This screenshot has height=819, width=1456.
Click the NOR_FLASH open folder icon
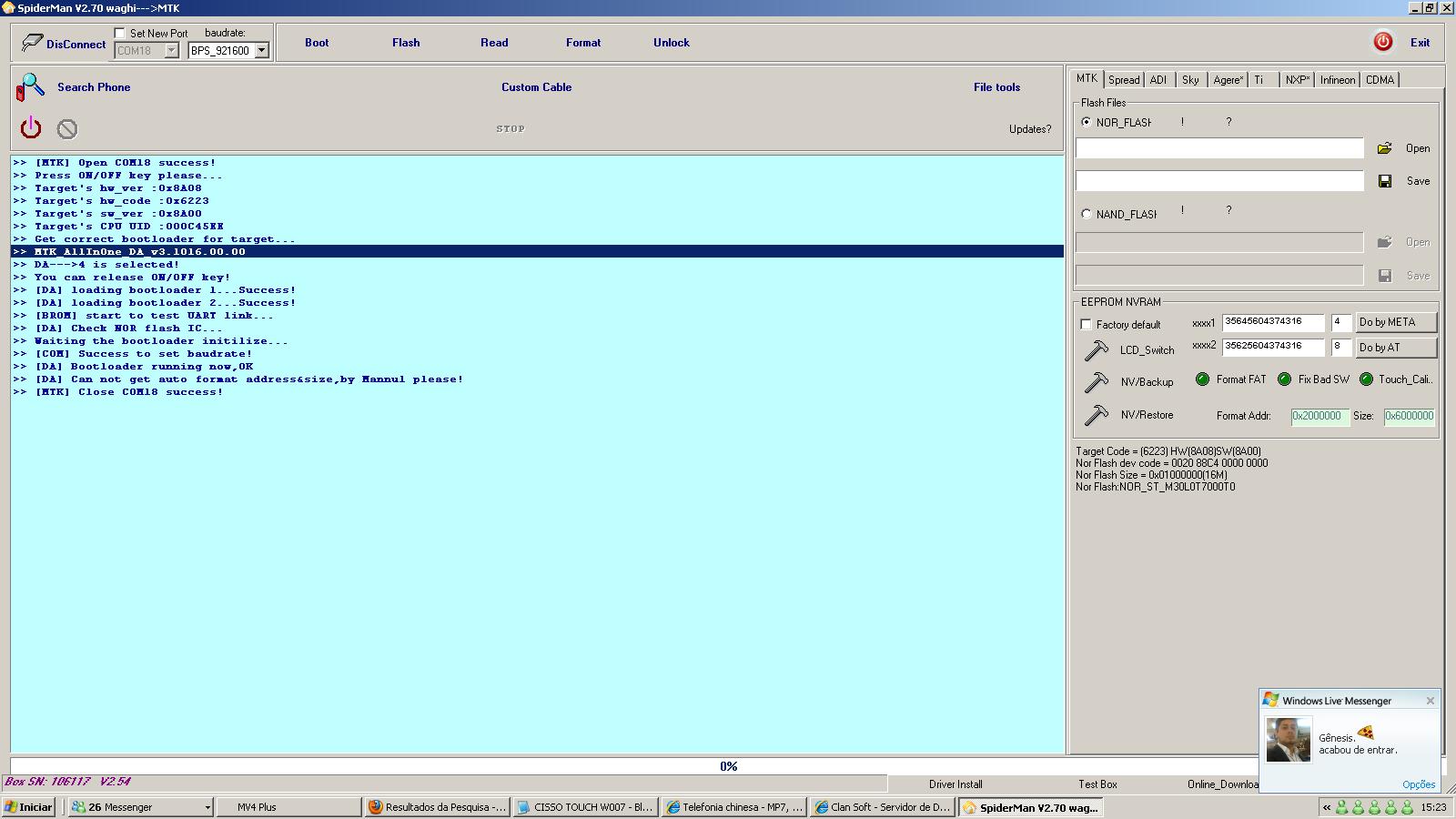tap(1384, 148)
